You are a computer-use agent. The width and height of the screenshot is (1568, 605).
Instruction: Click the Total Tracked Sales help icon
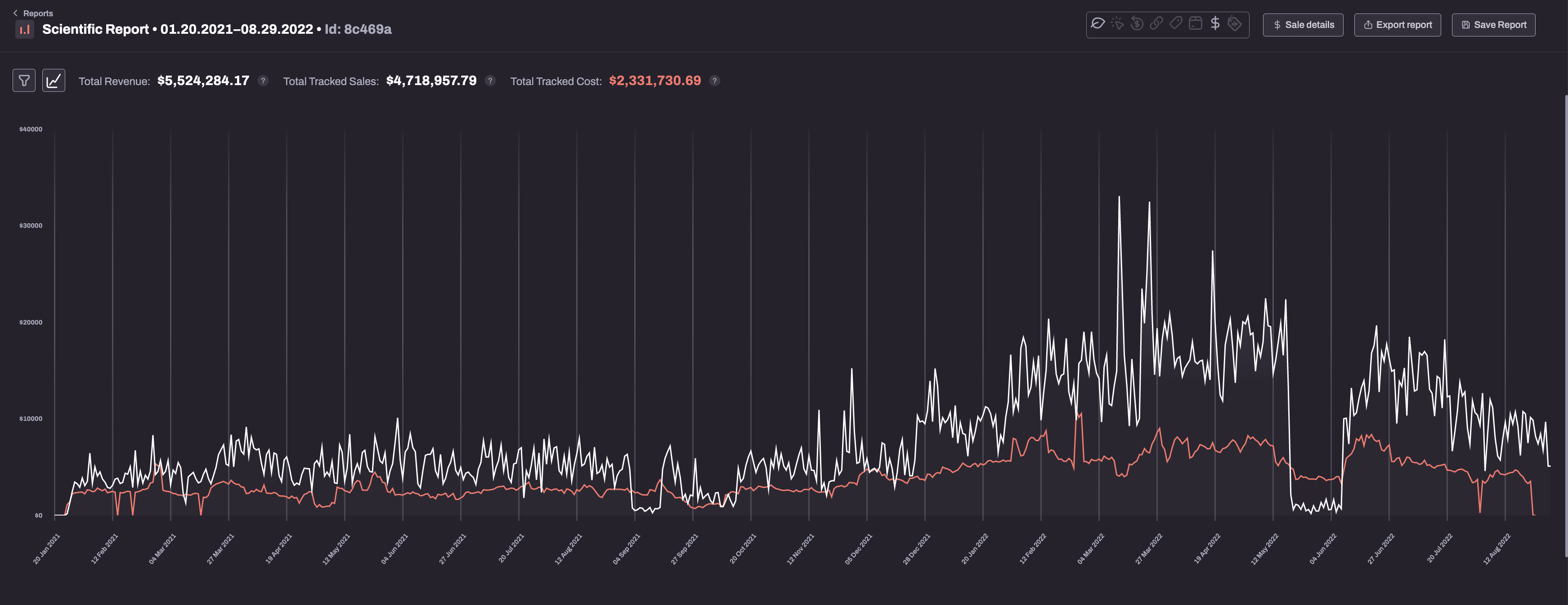click(490, 81)
